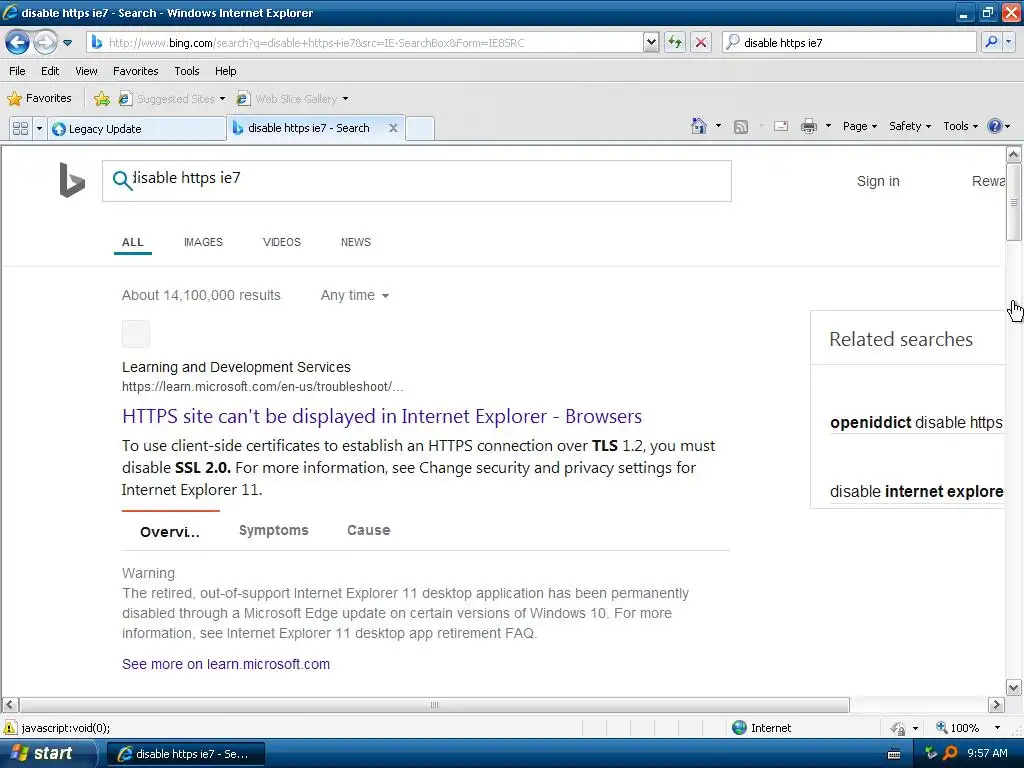1024x768 pixels.
Task: Open the Page command bar menu
Action: [x=859, y=126]
